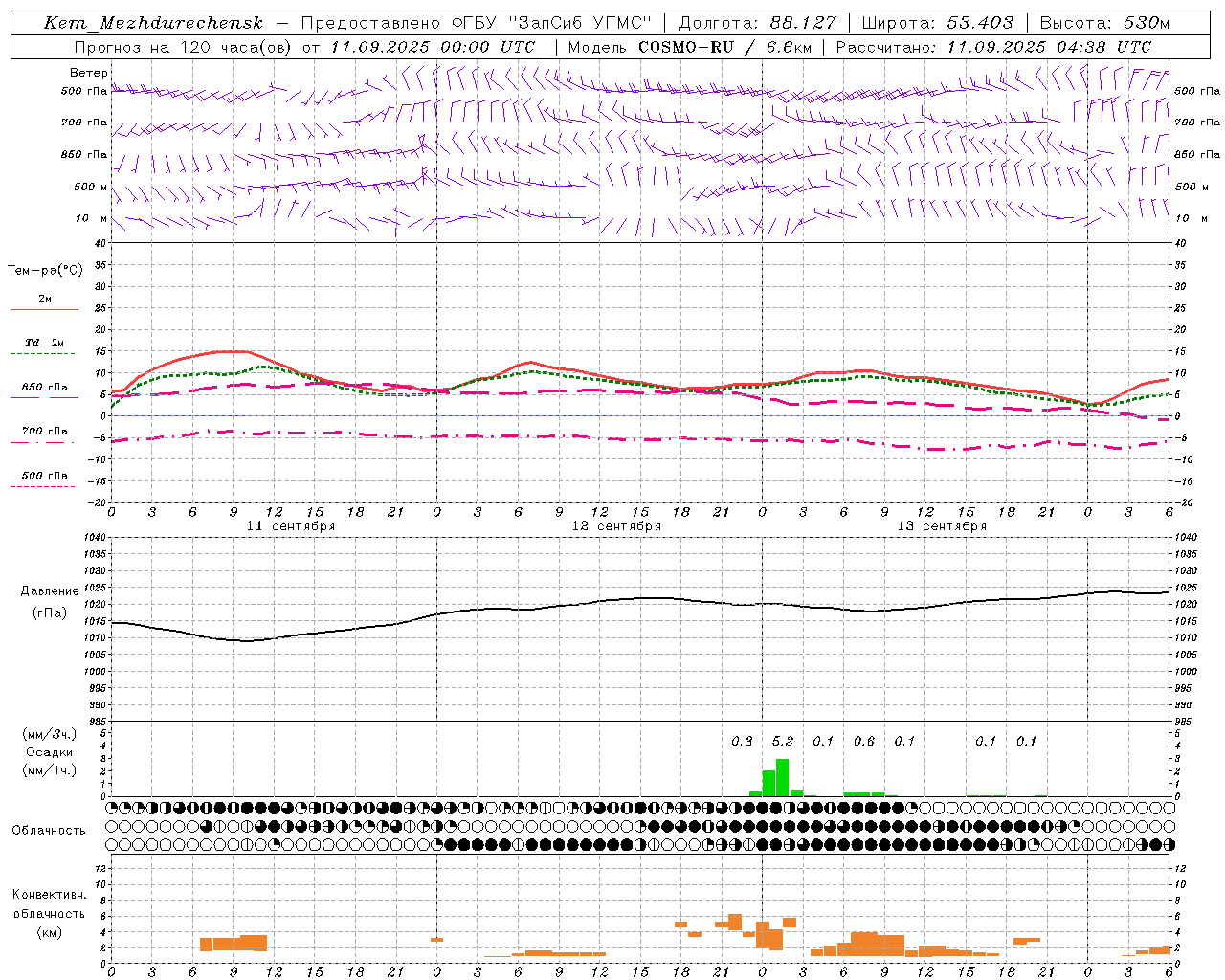This screenshot has width=1225, height=980.
Task: Select the Широта: 53.403 value
Action: (x=939, y=23)
